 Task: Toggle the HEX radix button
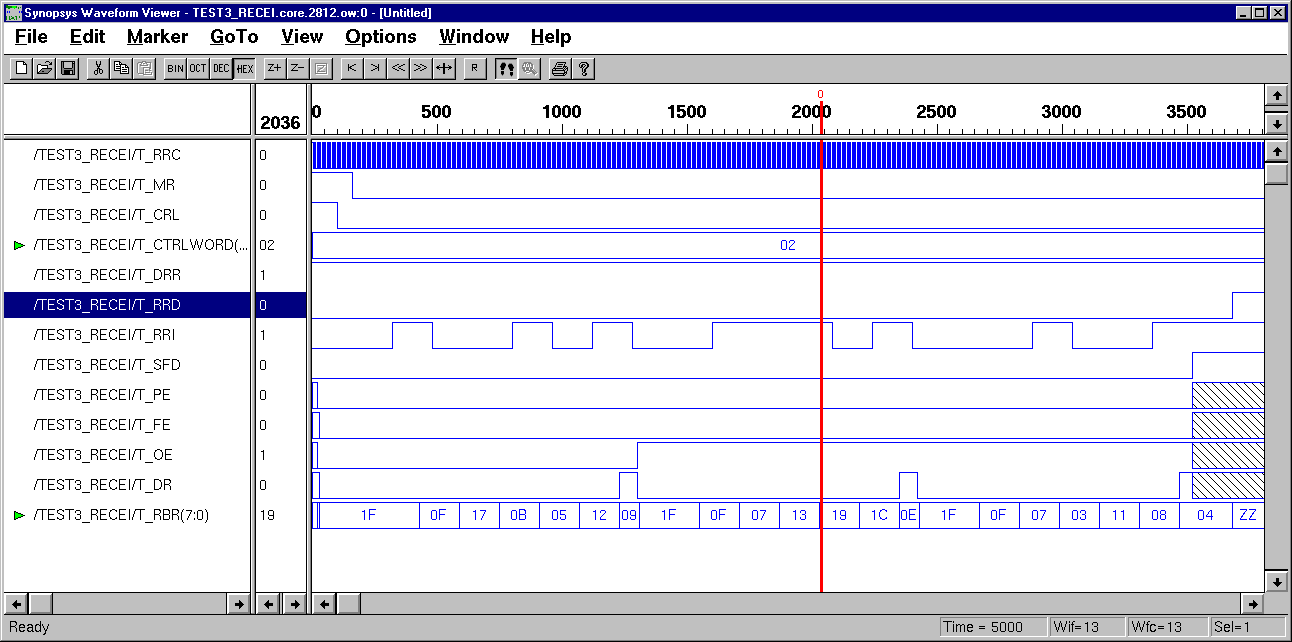244,68
